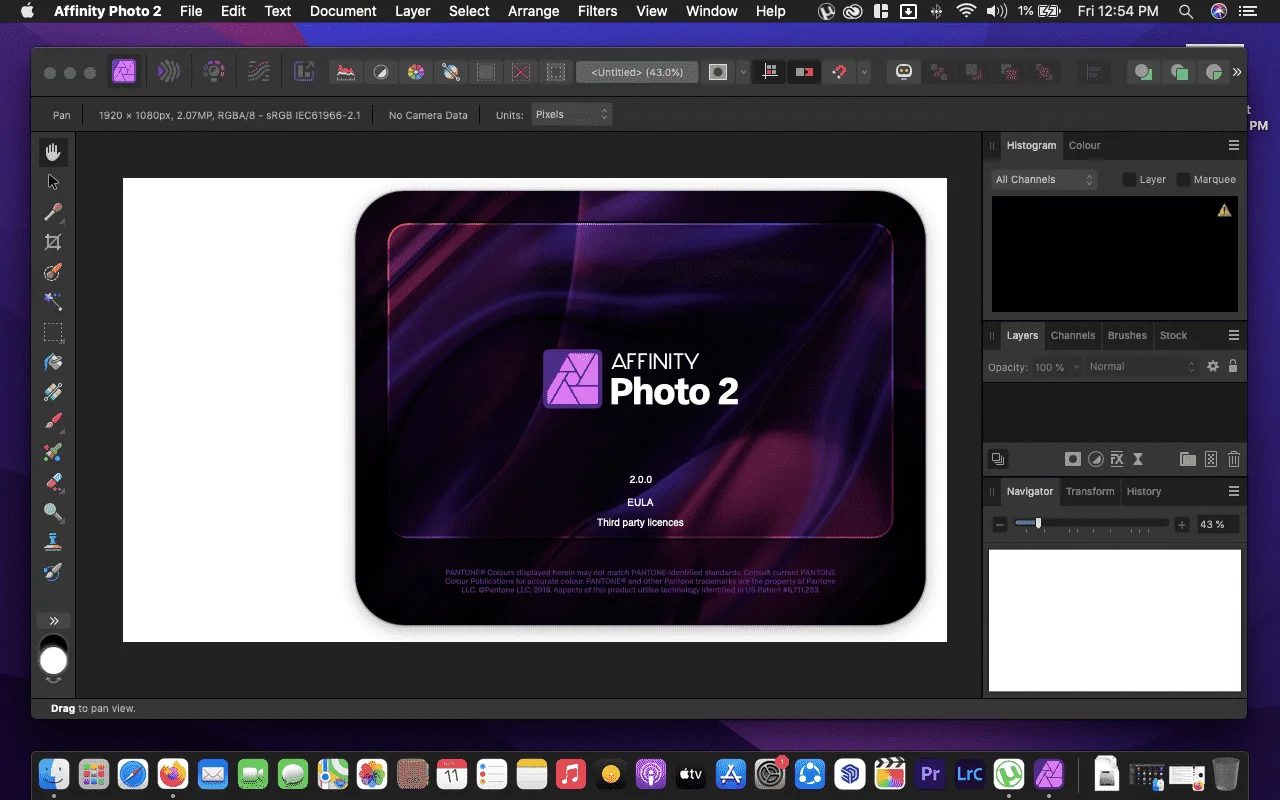The image size is (1280, 800).
Task: Switch to the Photo Persona
Action: click(x=124, y=72)
